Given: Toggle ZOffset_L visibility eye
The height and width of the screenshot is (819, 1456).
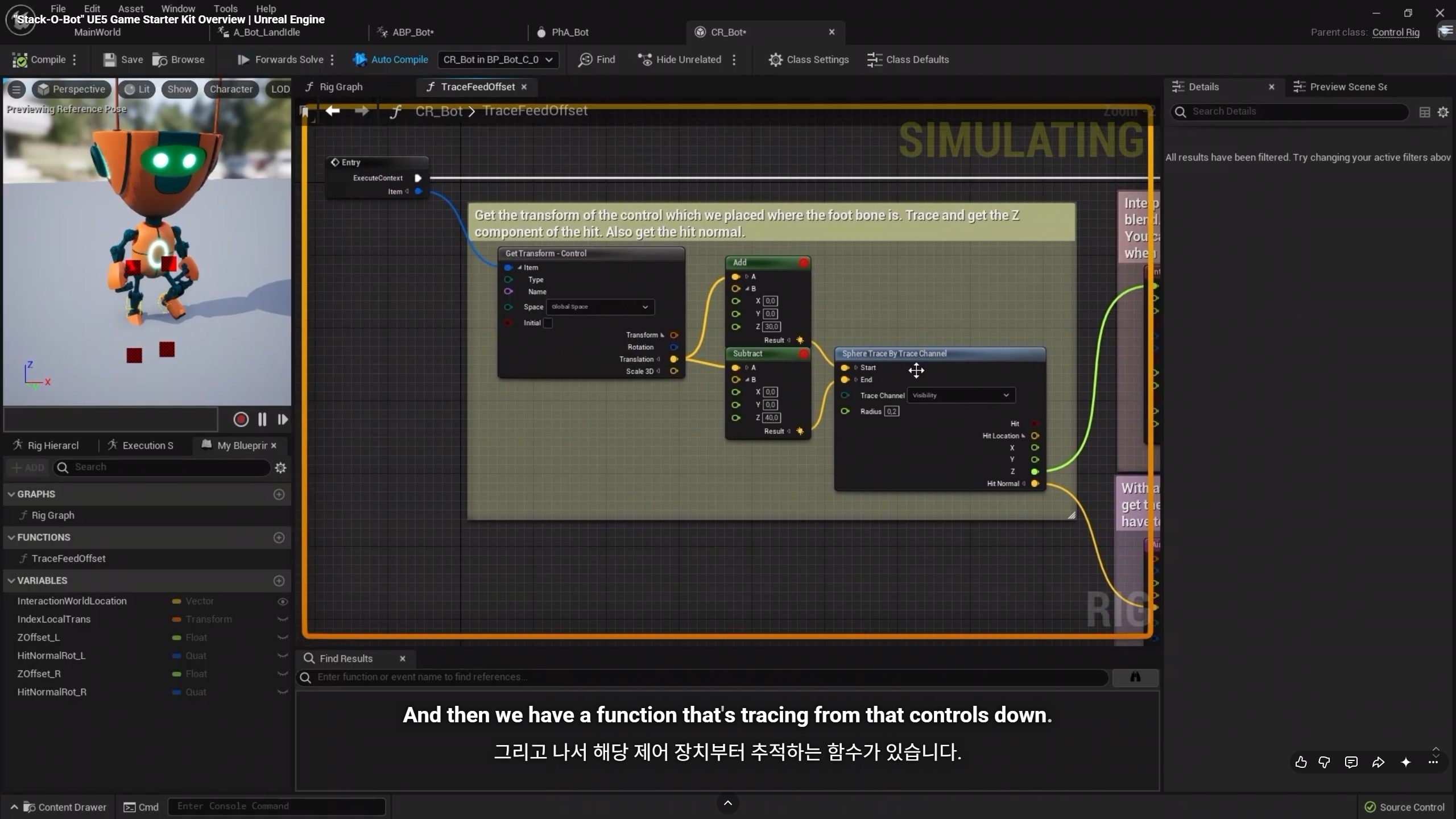Looking at the screenshot, I should (282, 638).
